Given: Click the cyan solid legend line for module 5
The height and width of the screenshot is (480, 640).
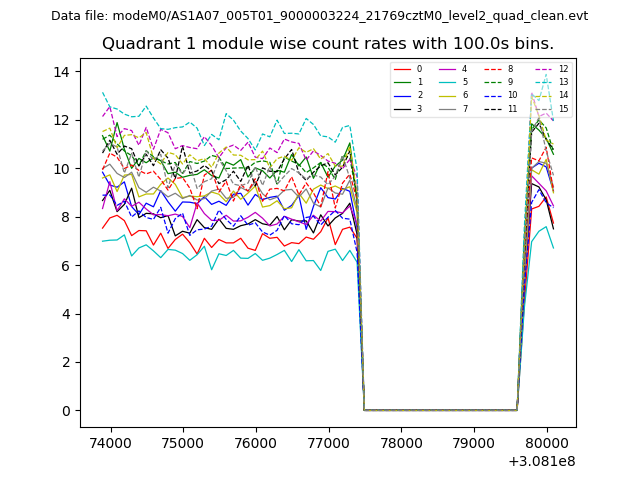Looking at the screenshot, I should pyautogui.click(x=447, y=82).
